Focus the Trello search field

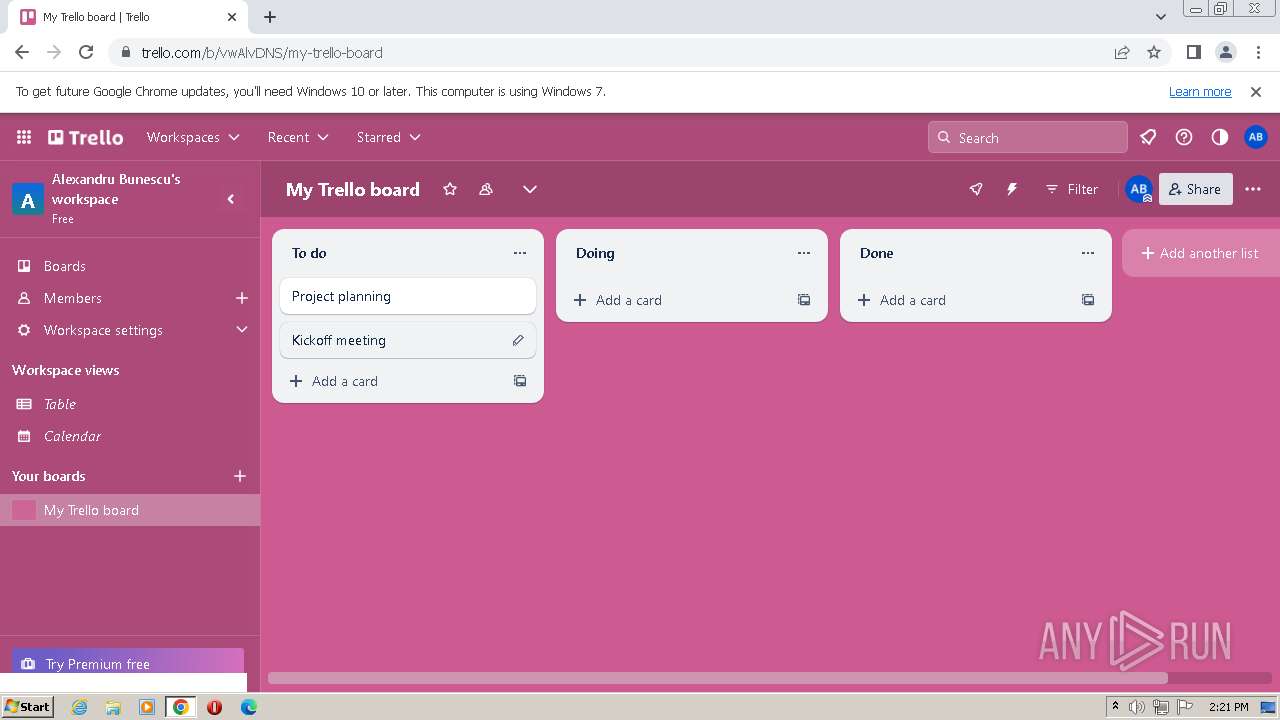click(x=1028, y=138)
